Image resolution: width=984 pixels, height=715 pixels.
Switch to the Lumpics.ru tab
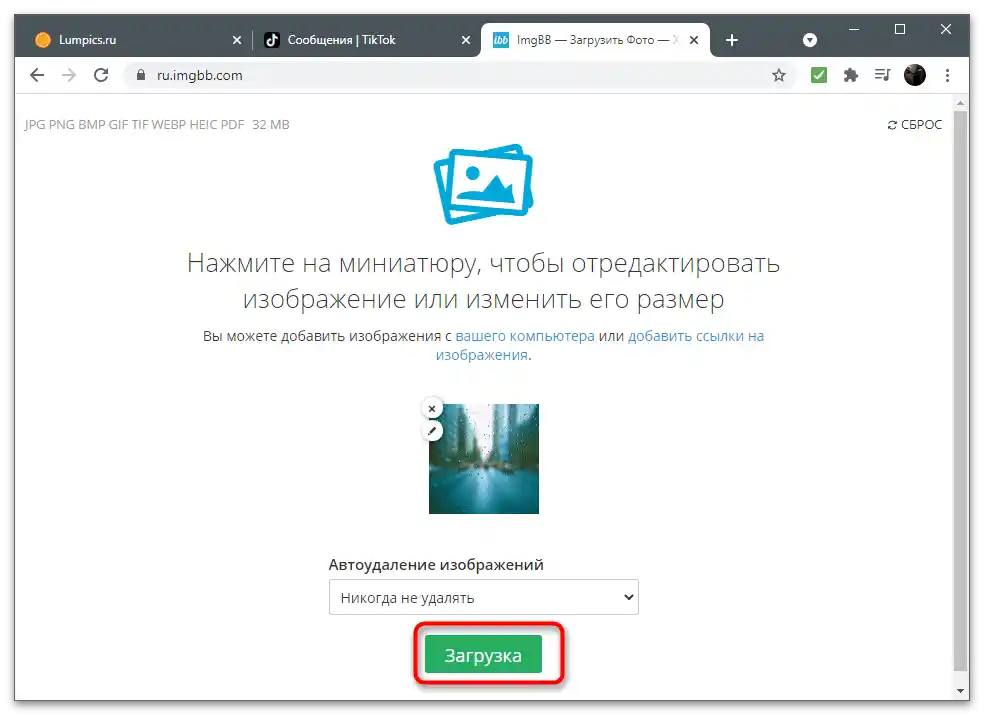pyautogui.click(x=134, y=40)
